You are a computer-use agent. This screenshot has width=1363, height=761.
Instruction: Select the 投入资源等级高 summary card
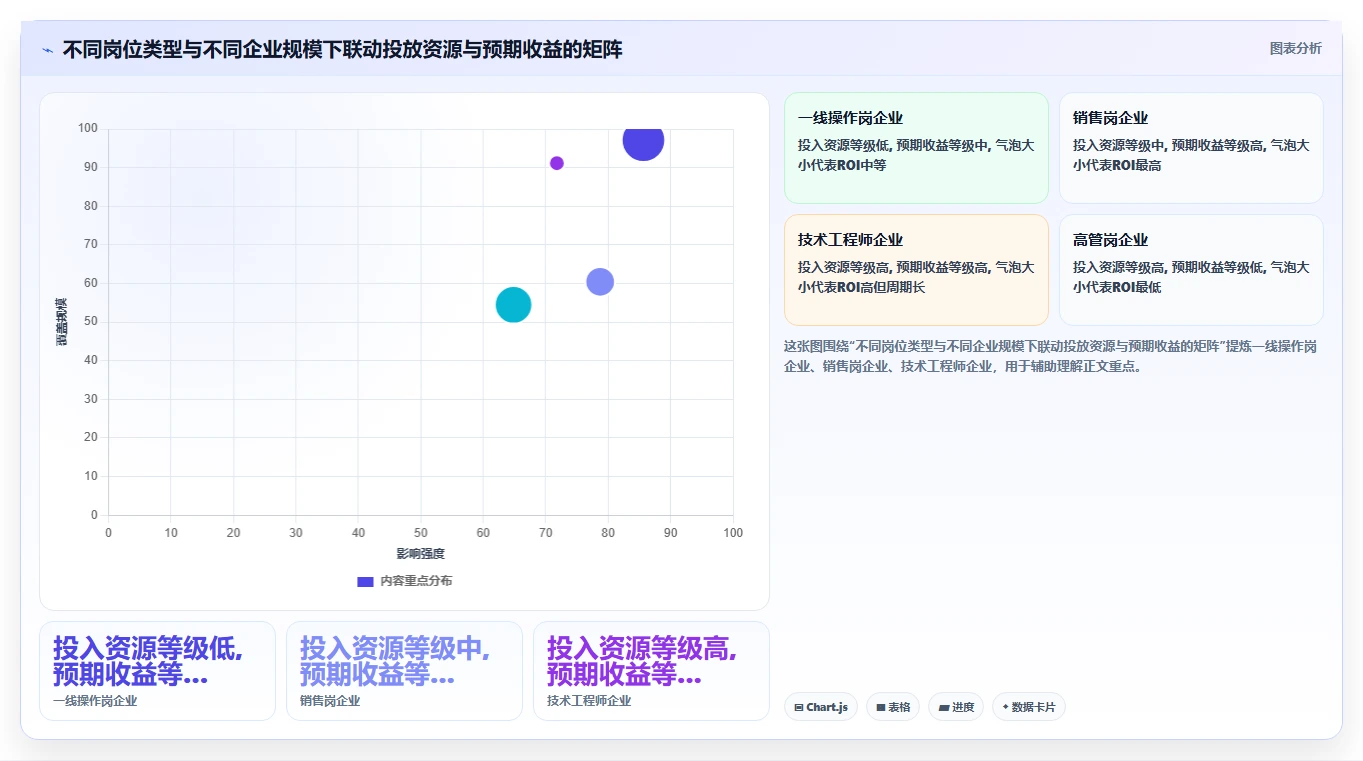click(651, 671)
